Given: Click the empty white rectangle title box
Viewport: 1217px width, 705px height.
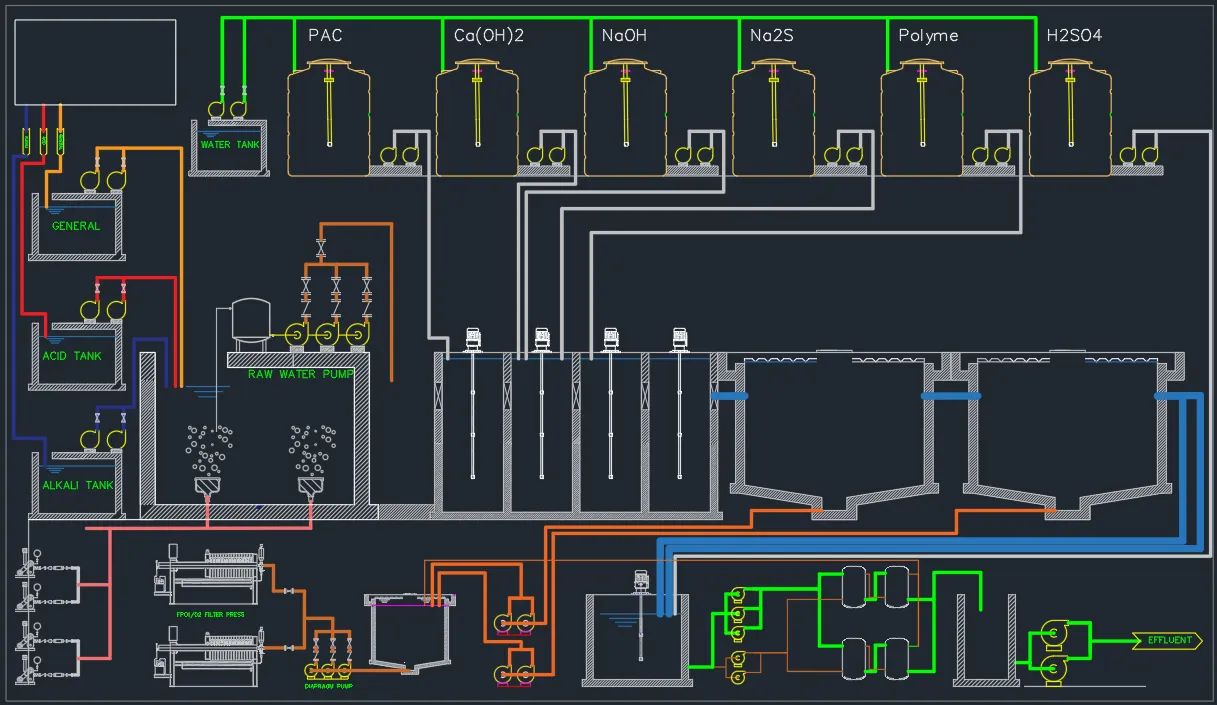Looking at the screenshot, I should click(x=96, y=61).
